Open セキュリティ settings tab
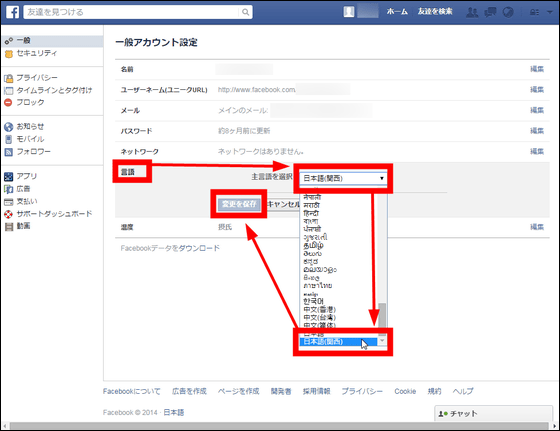 click(x=37, y=53)
